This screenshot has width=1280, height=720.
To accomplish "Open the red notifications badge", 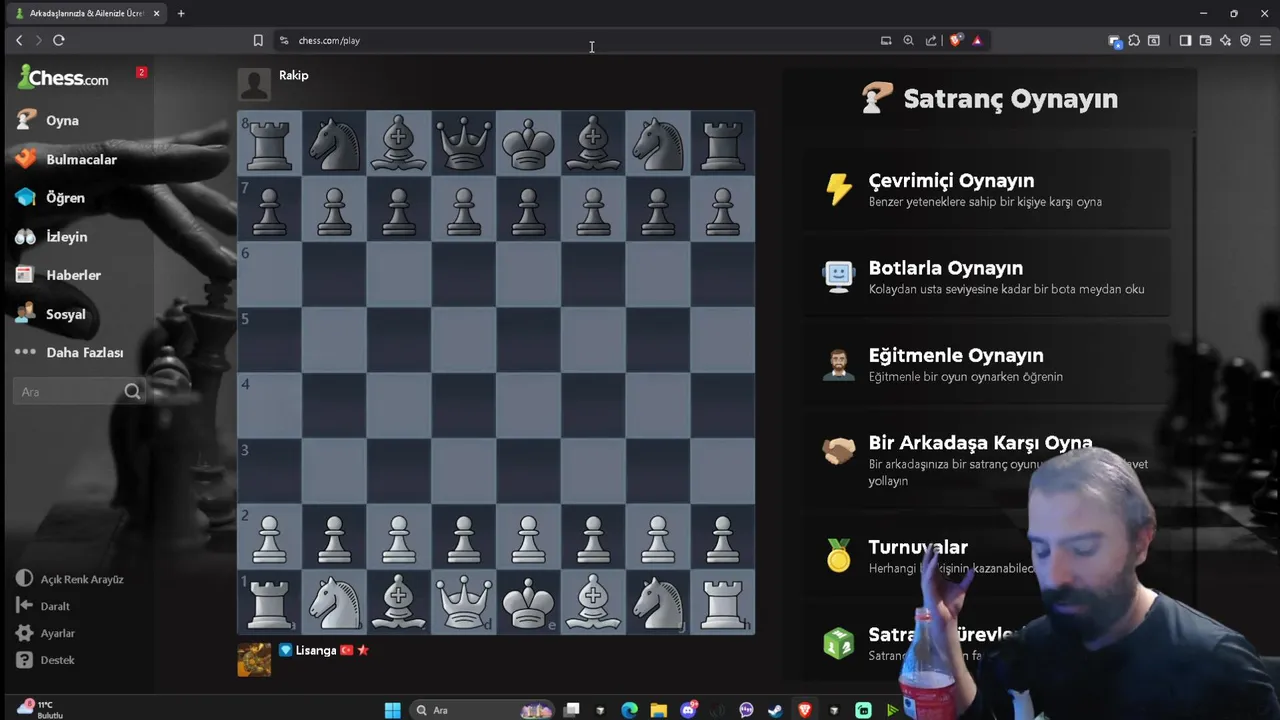I will point(141,72).
